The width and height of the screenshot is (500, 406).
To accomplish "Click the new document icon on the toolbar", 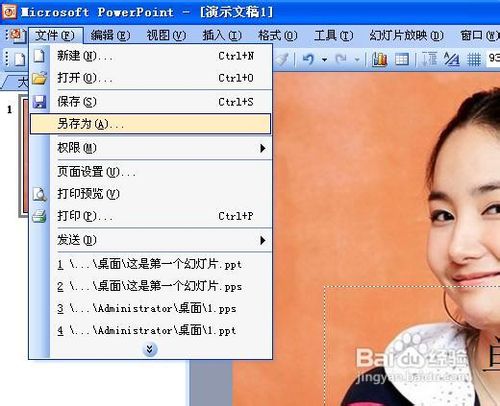I will tap(20, 60).
